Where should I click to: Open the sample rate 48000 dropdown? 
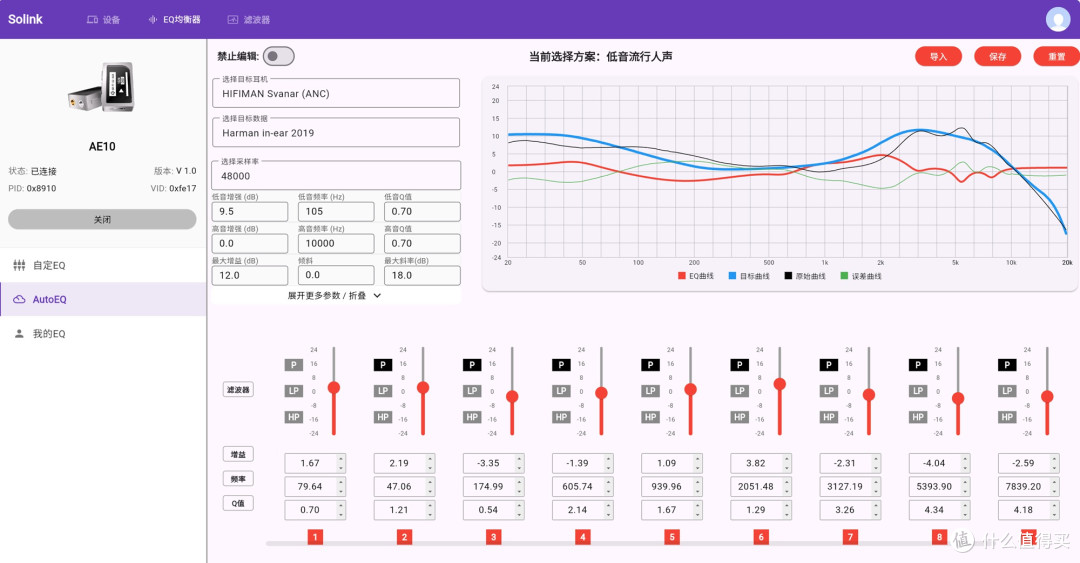point(336,175)
